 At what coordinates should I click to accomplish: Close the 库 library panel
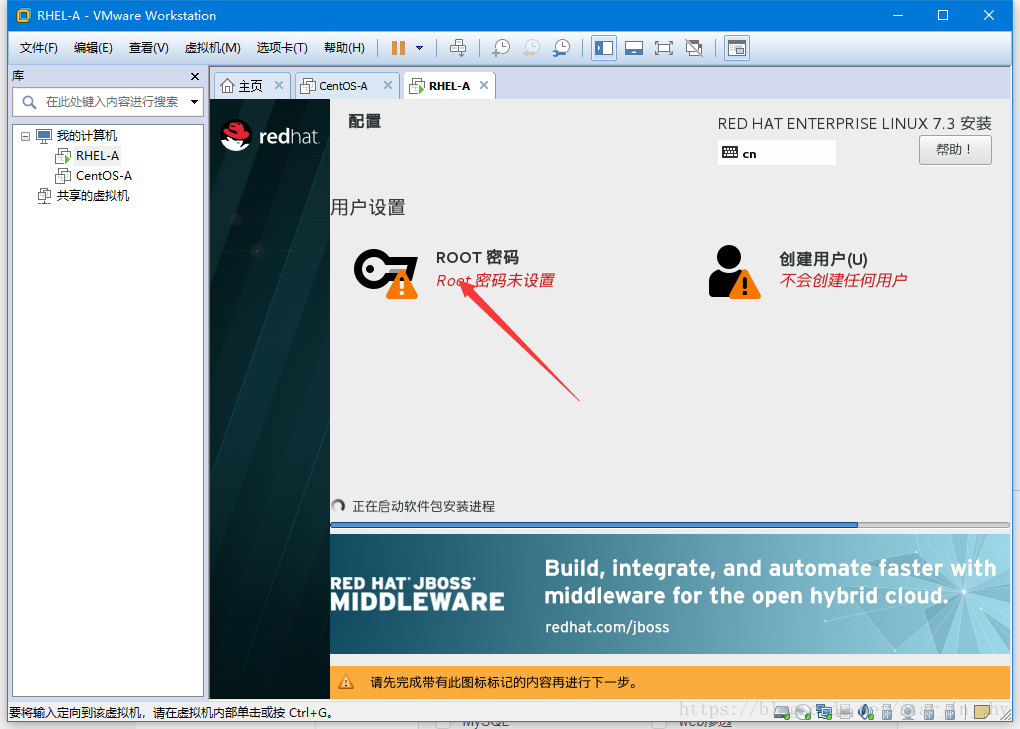click(x=195, y=76)
